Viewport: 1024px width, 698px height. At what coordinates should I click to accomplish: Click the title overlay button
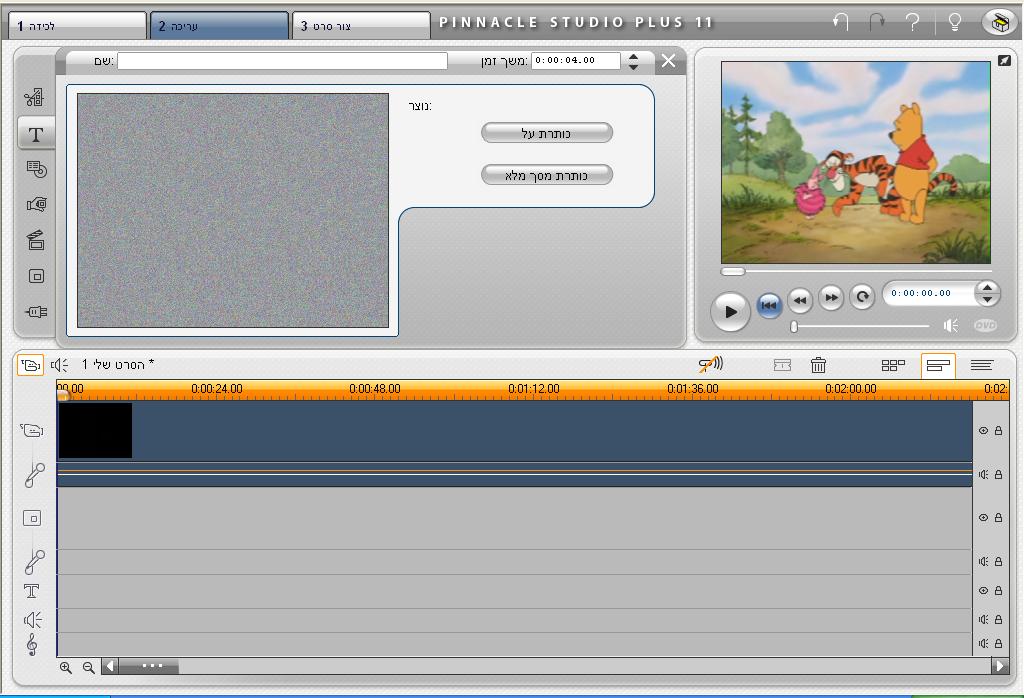point(547,133)
